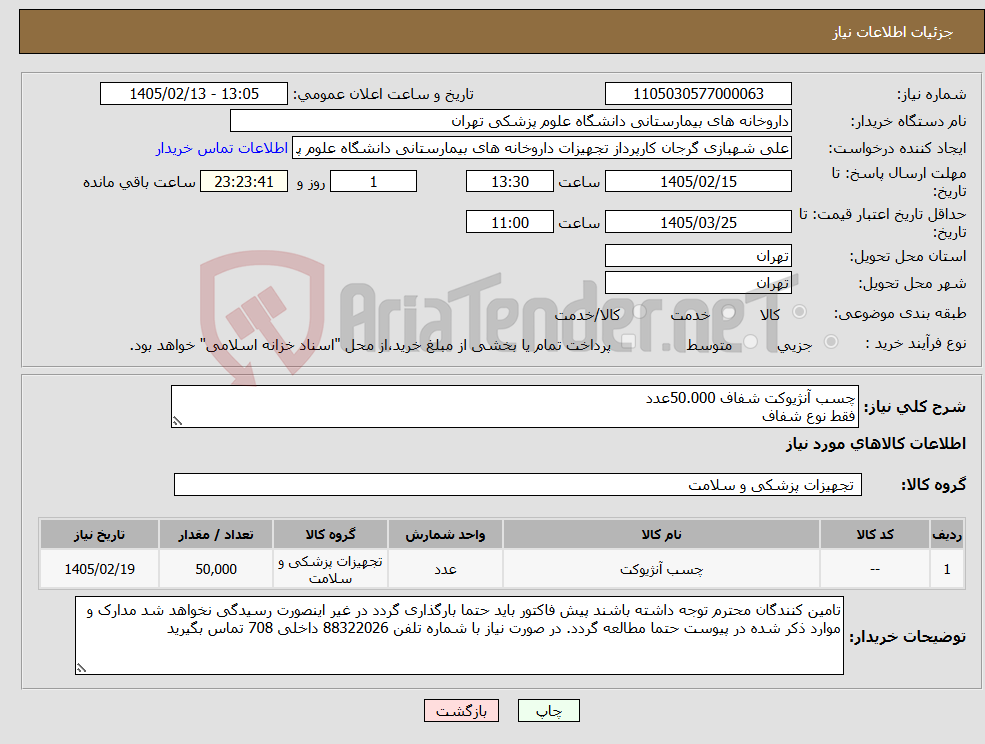Click the ردیف column header
The image size is (985, 744).
[947, 535]
